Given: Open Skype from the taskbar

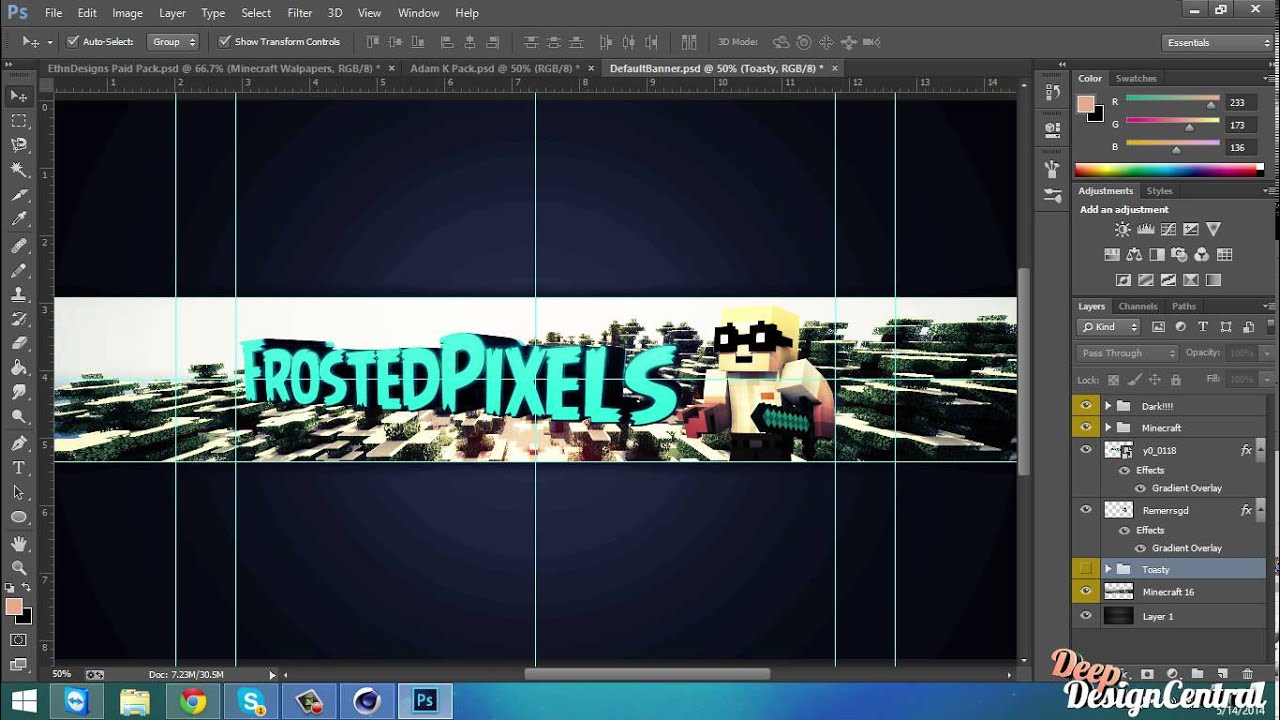Looking at the screenshot, I should 251,701.
